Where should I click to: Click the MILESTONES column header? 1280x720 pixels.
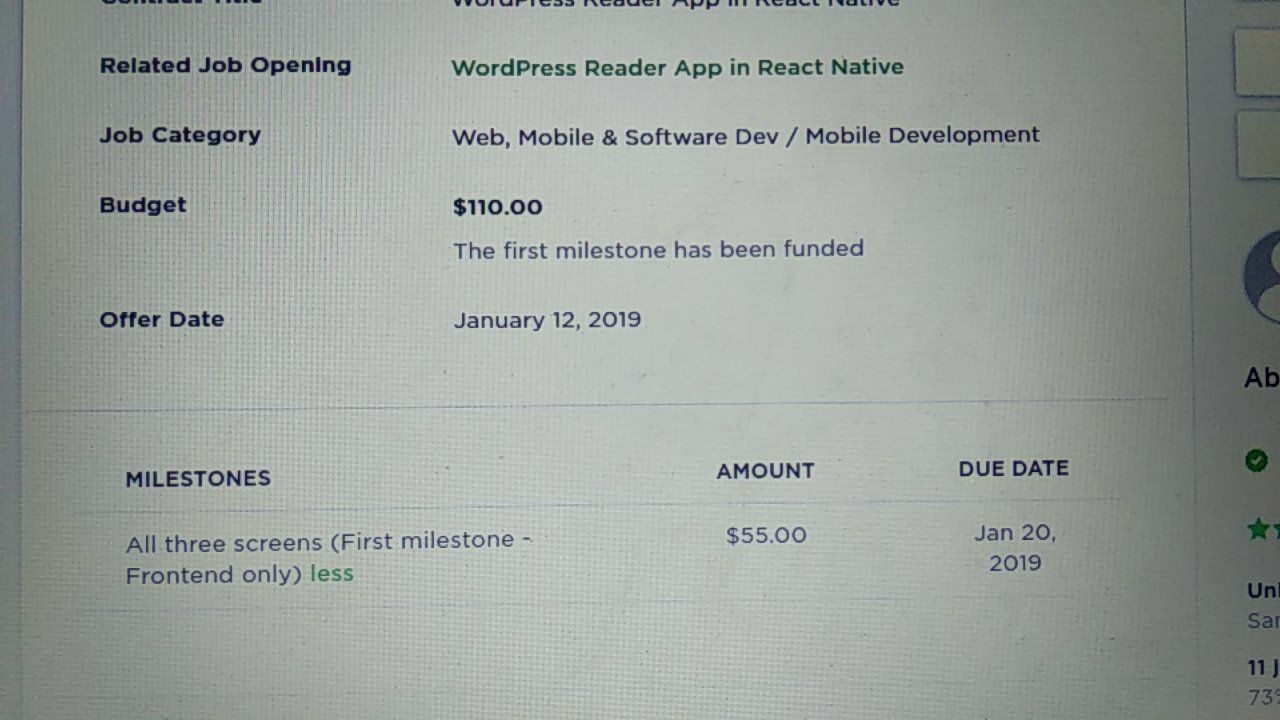[x=198, y=478]
